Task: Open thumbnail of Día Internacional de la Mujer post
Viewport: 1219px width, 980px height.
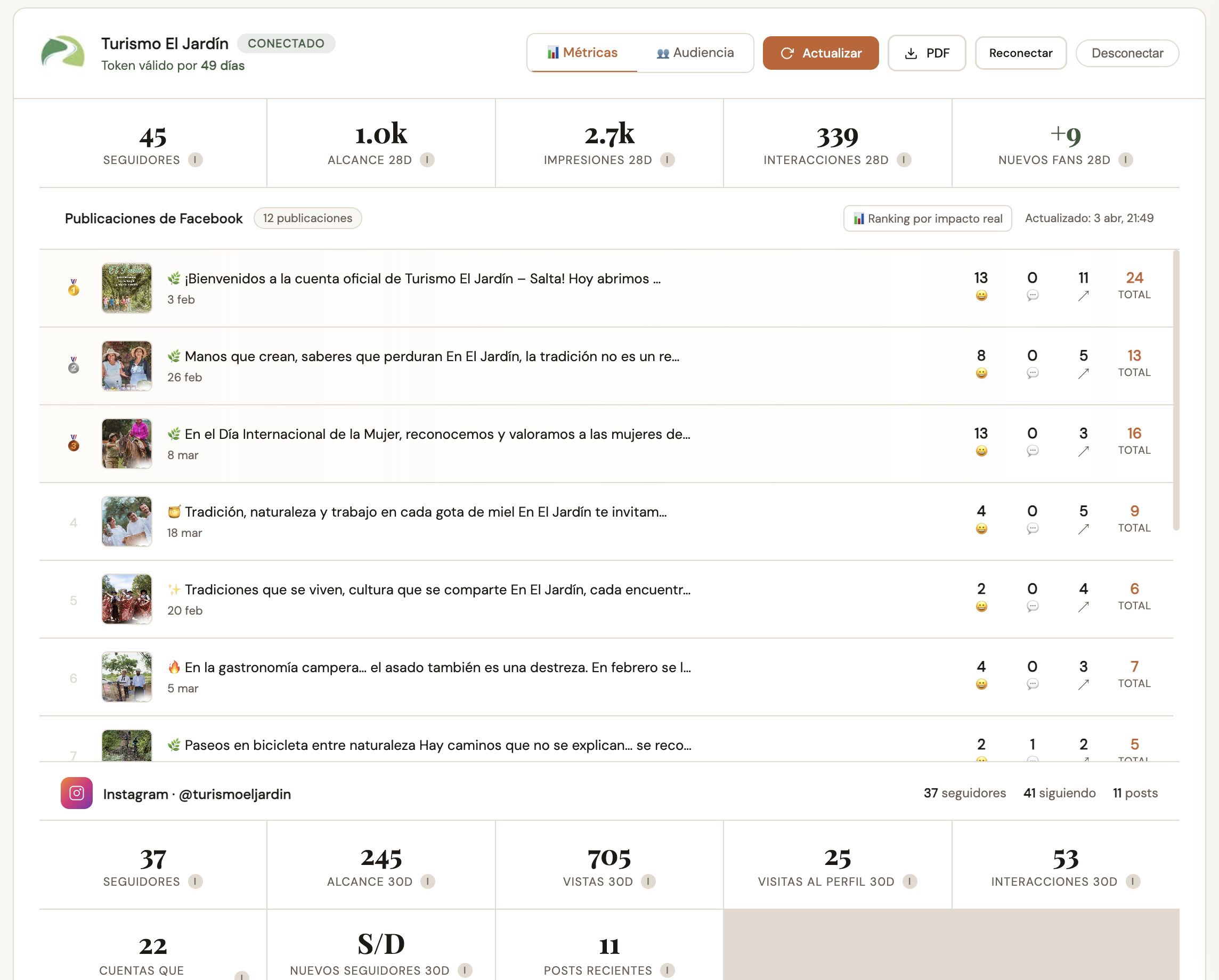Action: (127, 443)
